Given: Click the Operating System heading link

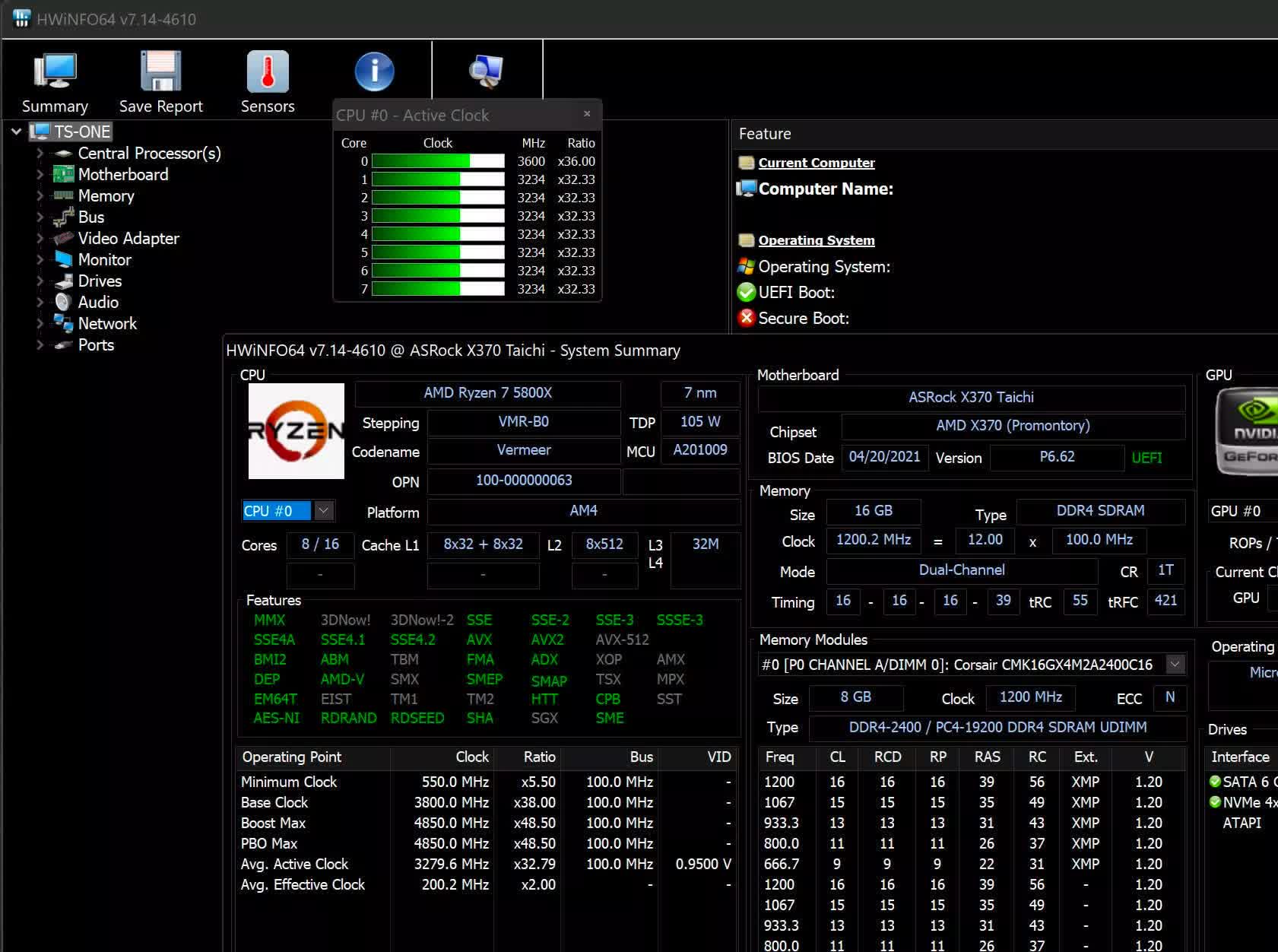Looking at the screenshot, I should (817, 240).
